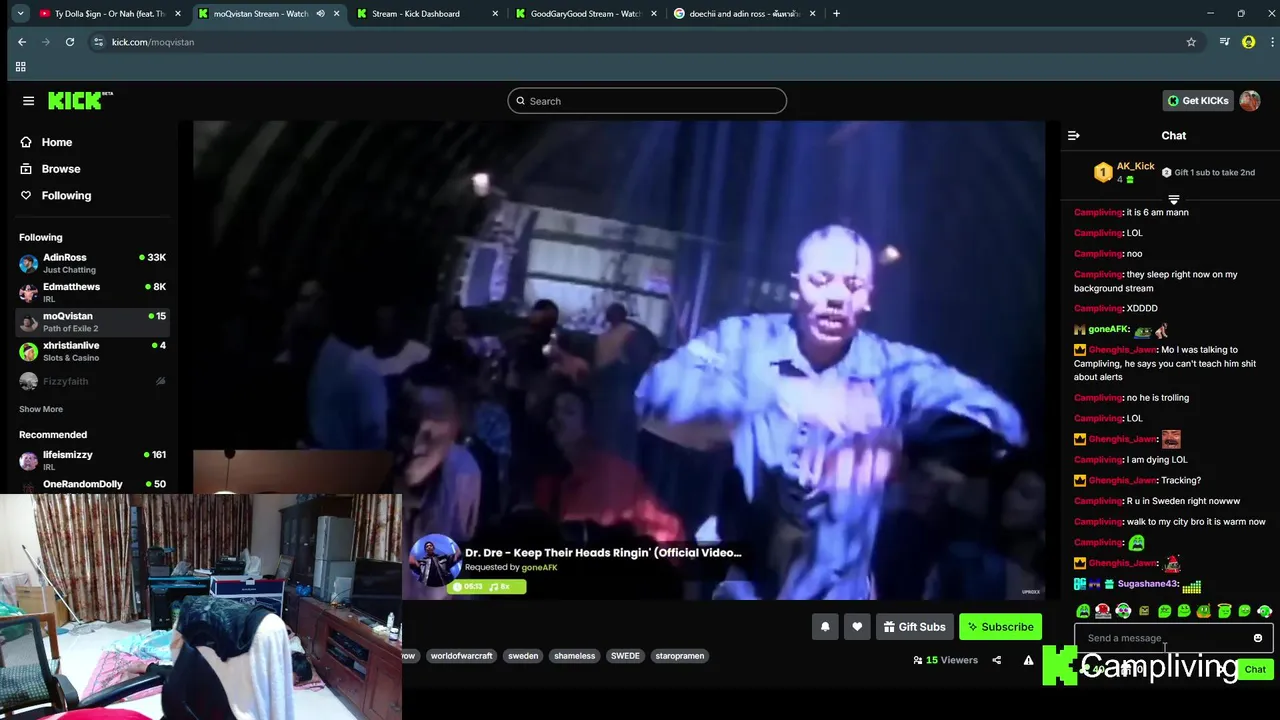Click the sweden tag
The height and width of the screenshot is (720, 1280).
pos(523,656)
